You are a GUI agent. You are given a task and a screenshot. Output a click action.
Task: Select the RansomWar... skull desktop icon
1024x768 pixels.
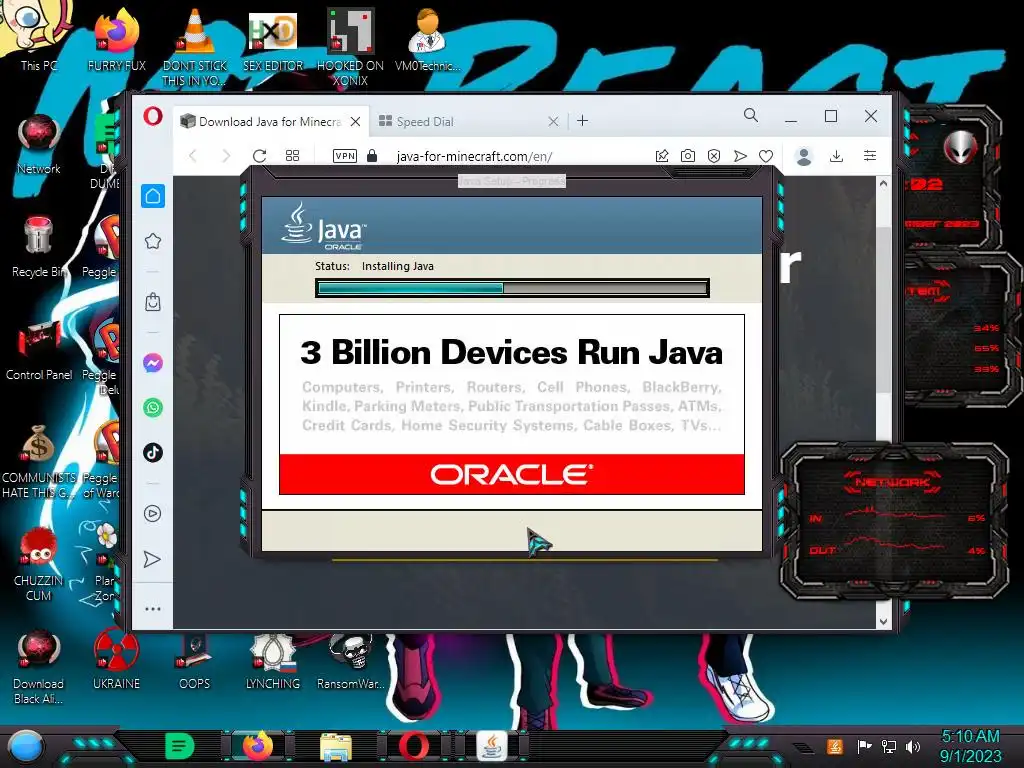pyautogui.click(x=351, y=661)
